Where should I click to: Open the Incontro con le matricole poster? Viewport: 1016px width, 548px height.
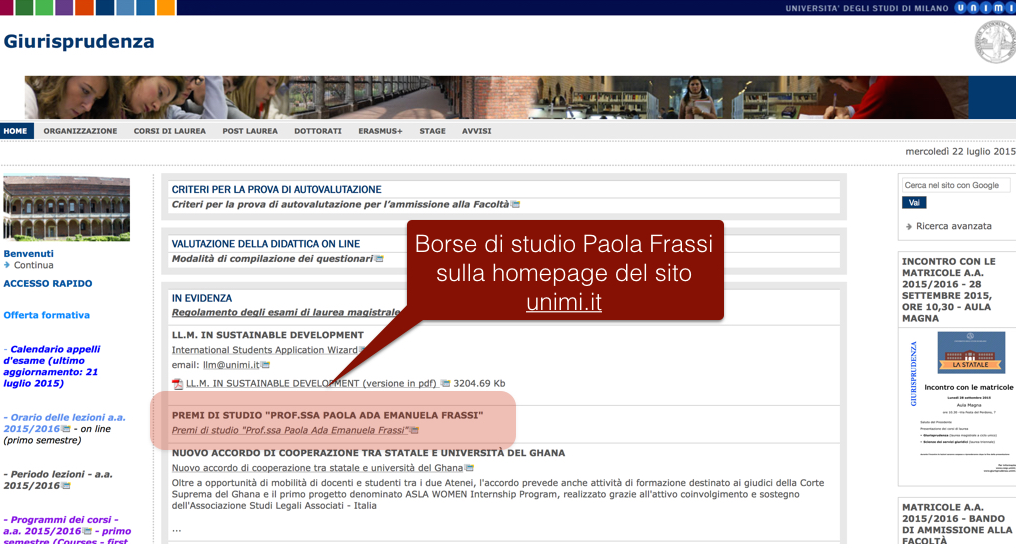[960, 405]
